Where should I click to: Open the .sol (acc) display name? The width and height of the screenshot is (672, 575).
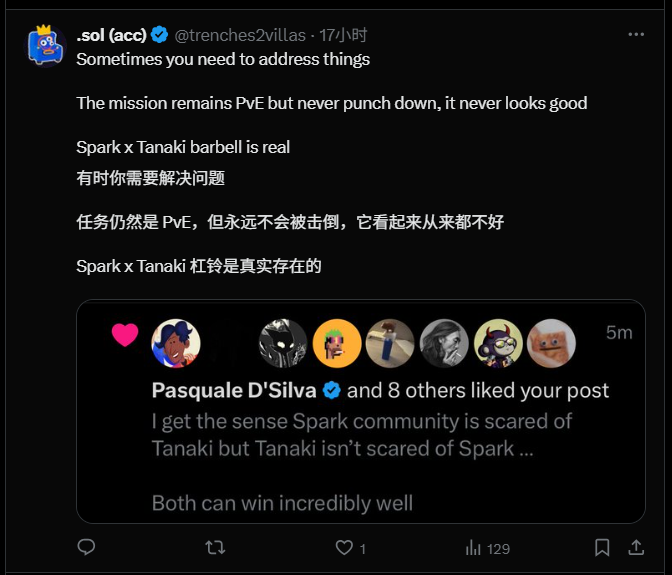click(x=111, y=35)
